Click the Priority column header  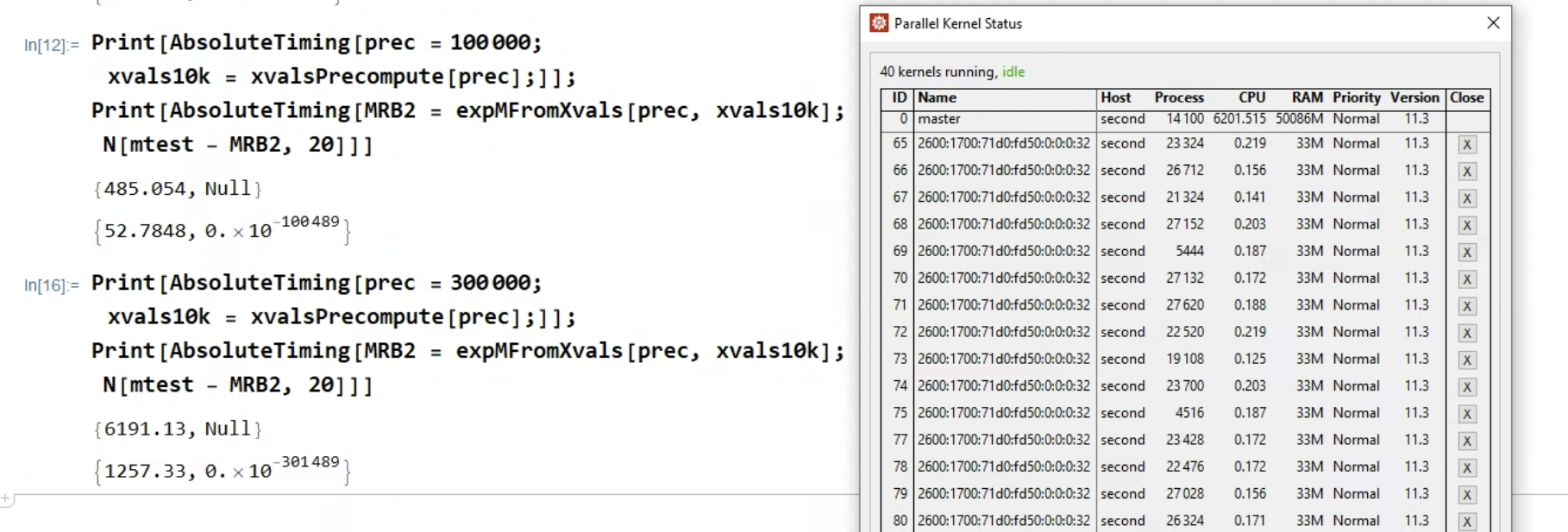[1356, 97]
